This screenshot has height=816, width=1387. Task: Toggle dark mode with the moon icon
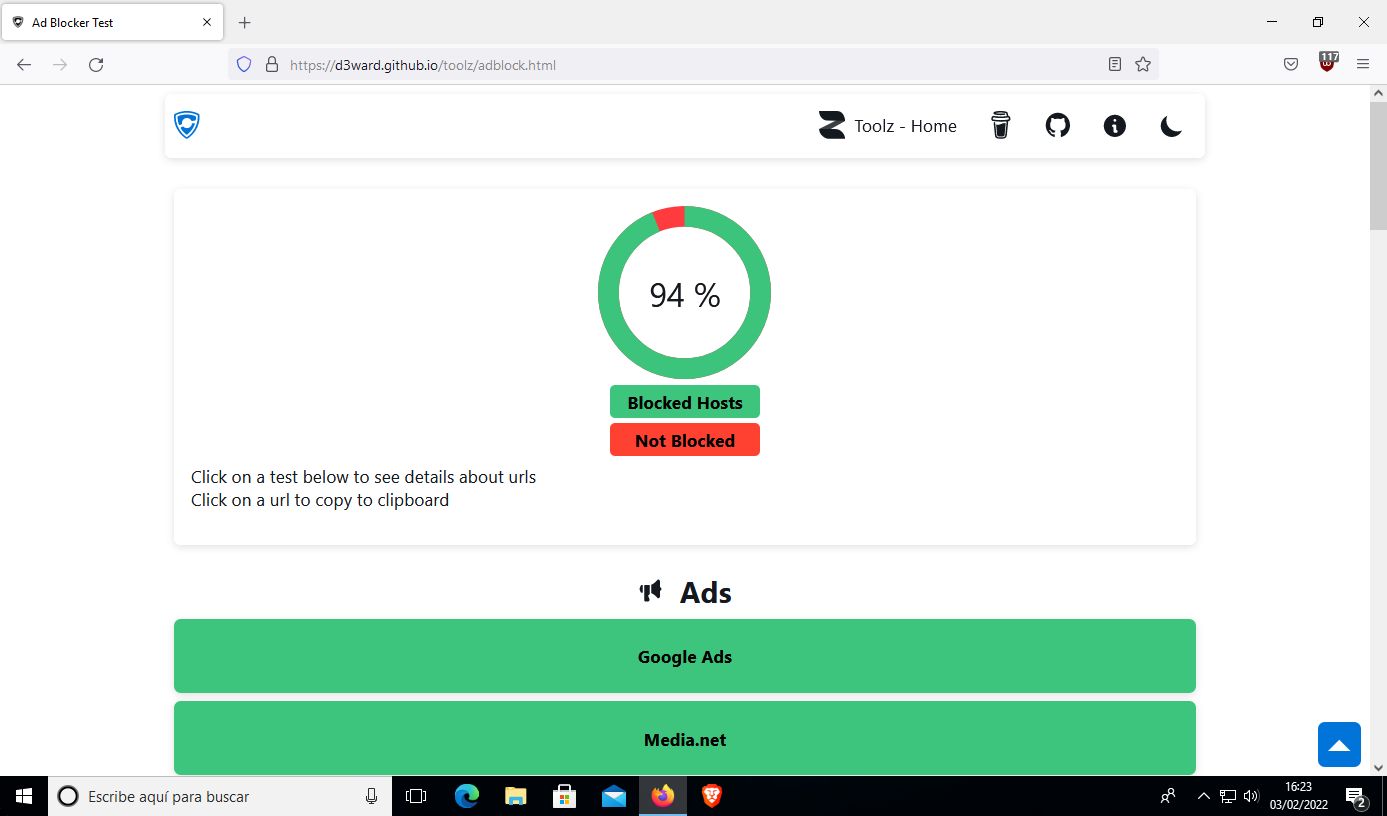click(x=1171, y=125)
